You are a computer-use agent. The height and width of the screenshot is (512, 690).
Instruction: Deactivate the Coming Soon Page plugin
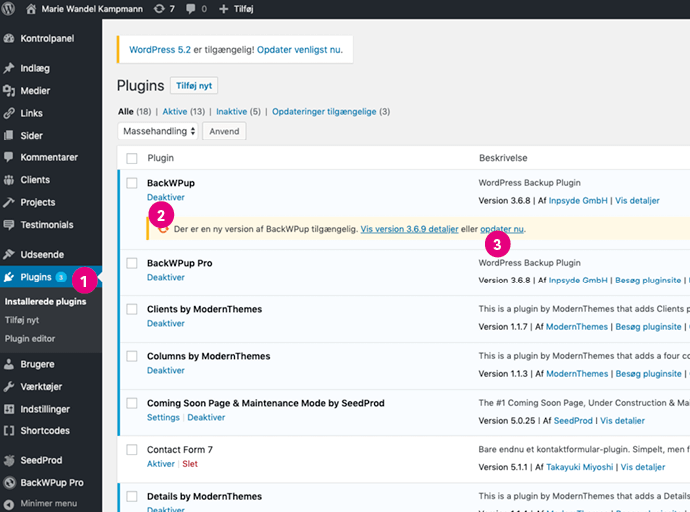pyautogui.click(x=206, y=417)
